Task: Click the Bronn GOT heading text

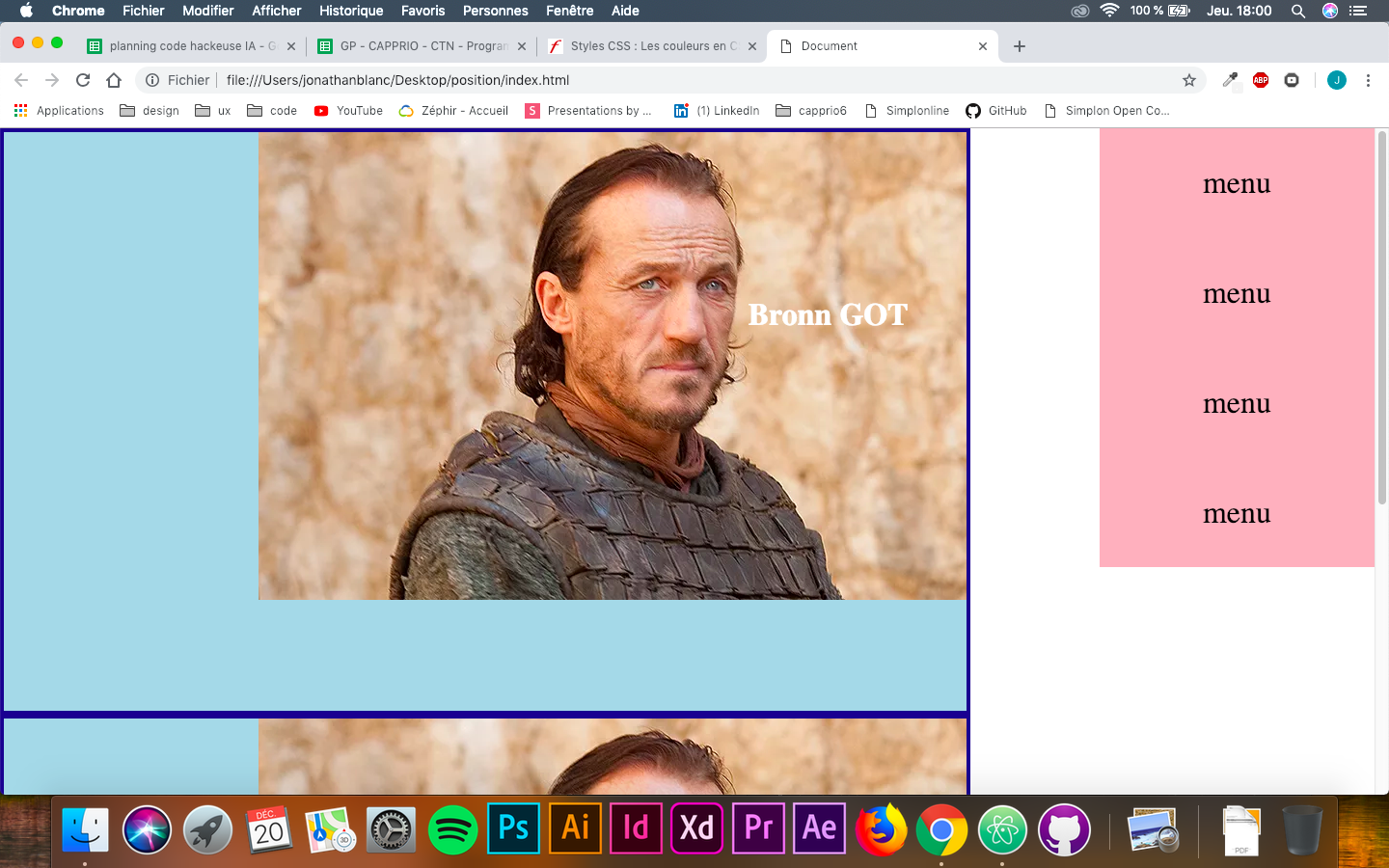Action: (x=828, y=314)
